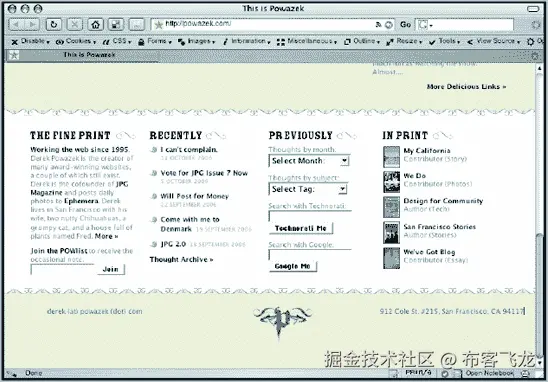The height and width of the screenshot is (382, 548).
Task: Open the Miscellaneous toolbar dropdown
Action: (307, 42)
